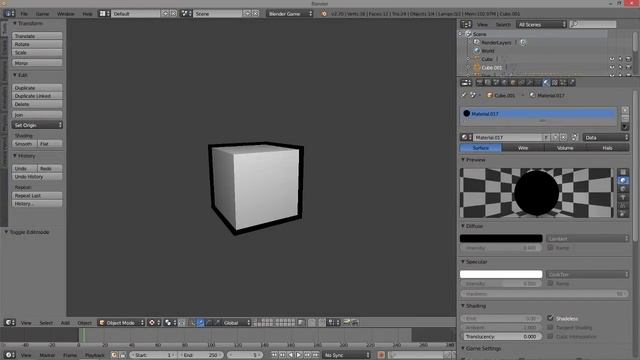Open the Global orientation dropdown
This screenshot has height=360, width=640.
point(236,322)
